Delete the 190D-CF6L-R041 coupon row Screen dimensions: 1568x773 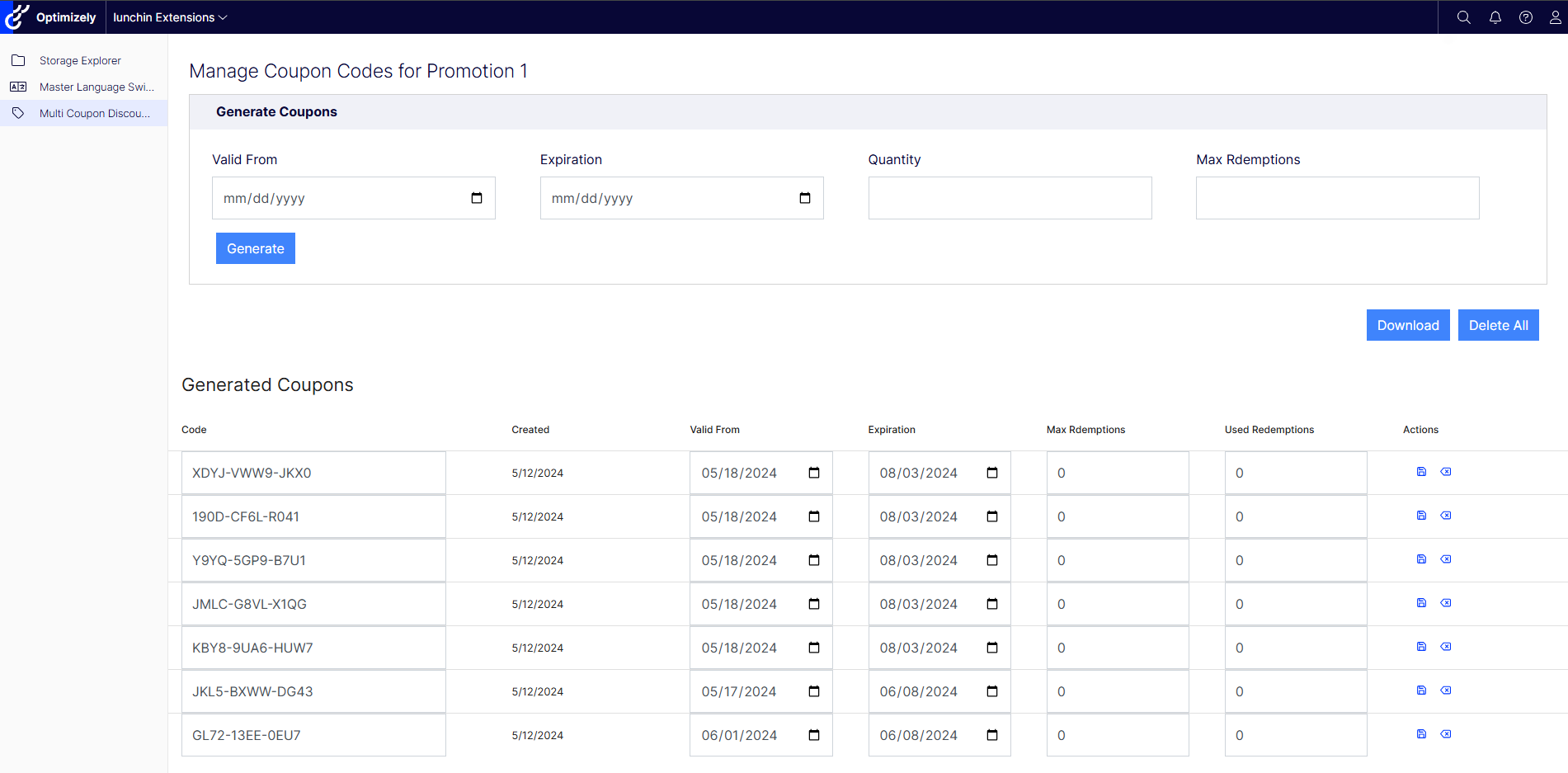coord(1446,516)
